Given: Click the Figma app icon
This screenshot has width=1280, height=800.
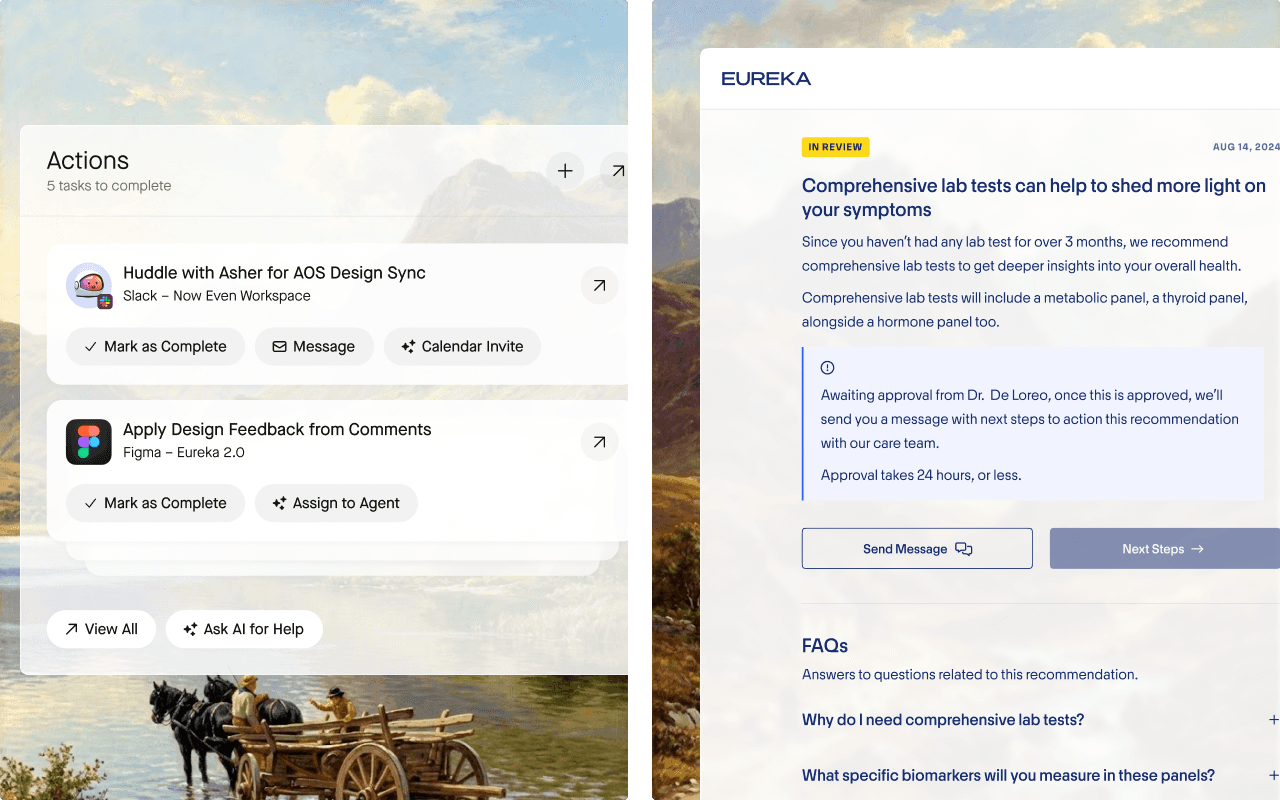Looking at the screenshot, I should pyautogui.click(x=89, y=442).
